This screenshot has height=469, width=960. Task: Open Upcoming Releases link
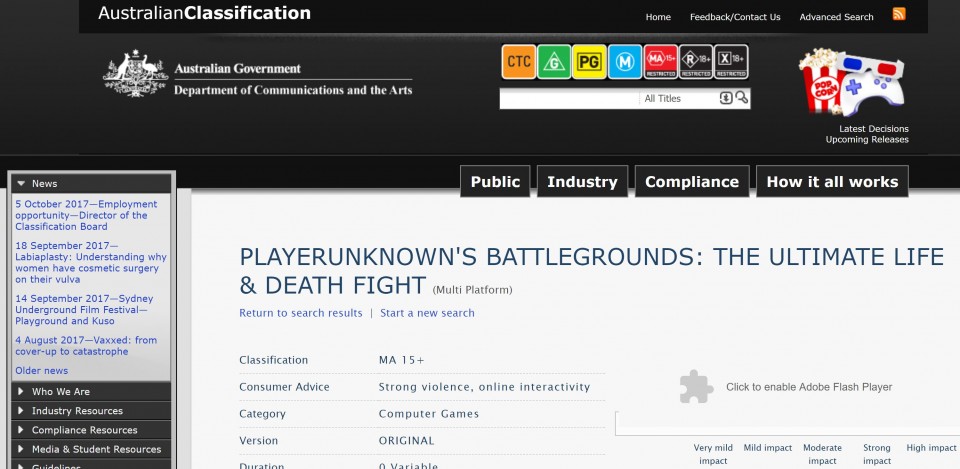(867, 140)
